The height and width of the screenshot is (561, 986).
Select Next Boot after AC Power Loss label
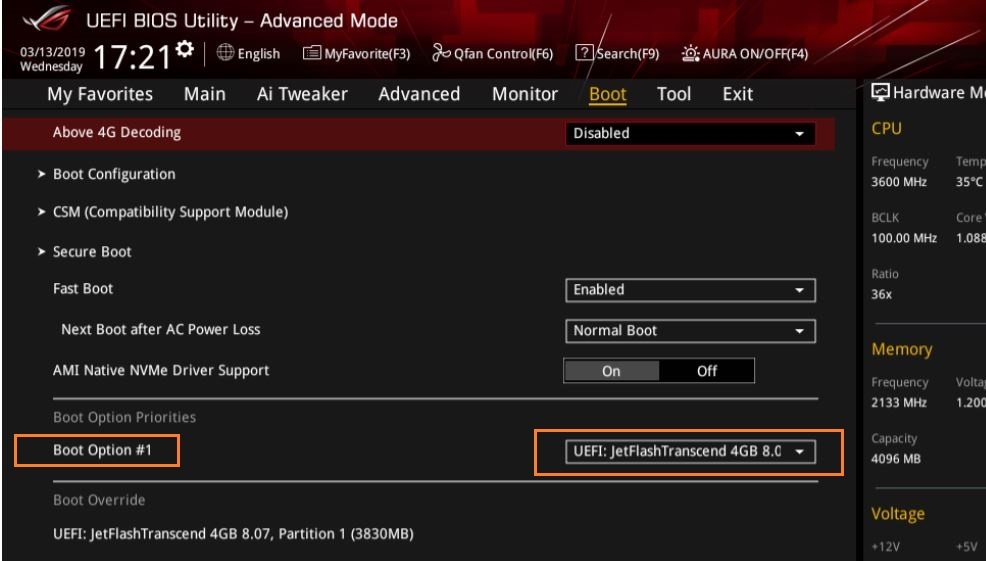(160, 330)
